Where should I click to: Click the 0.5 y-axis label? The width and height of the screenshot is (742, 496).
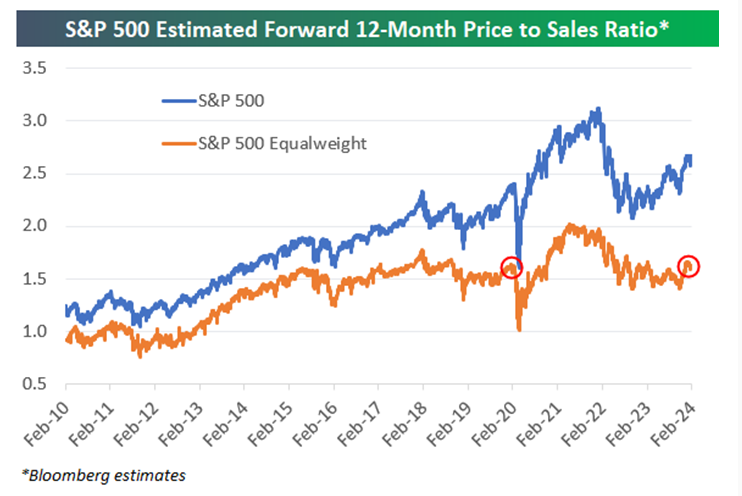pos(35,384)
